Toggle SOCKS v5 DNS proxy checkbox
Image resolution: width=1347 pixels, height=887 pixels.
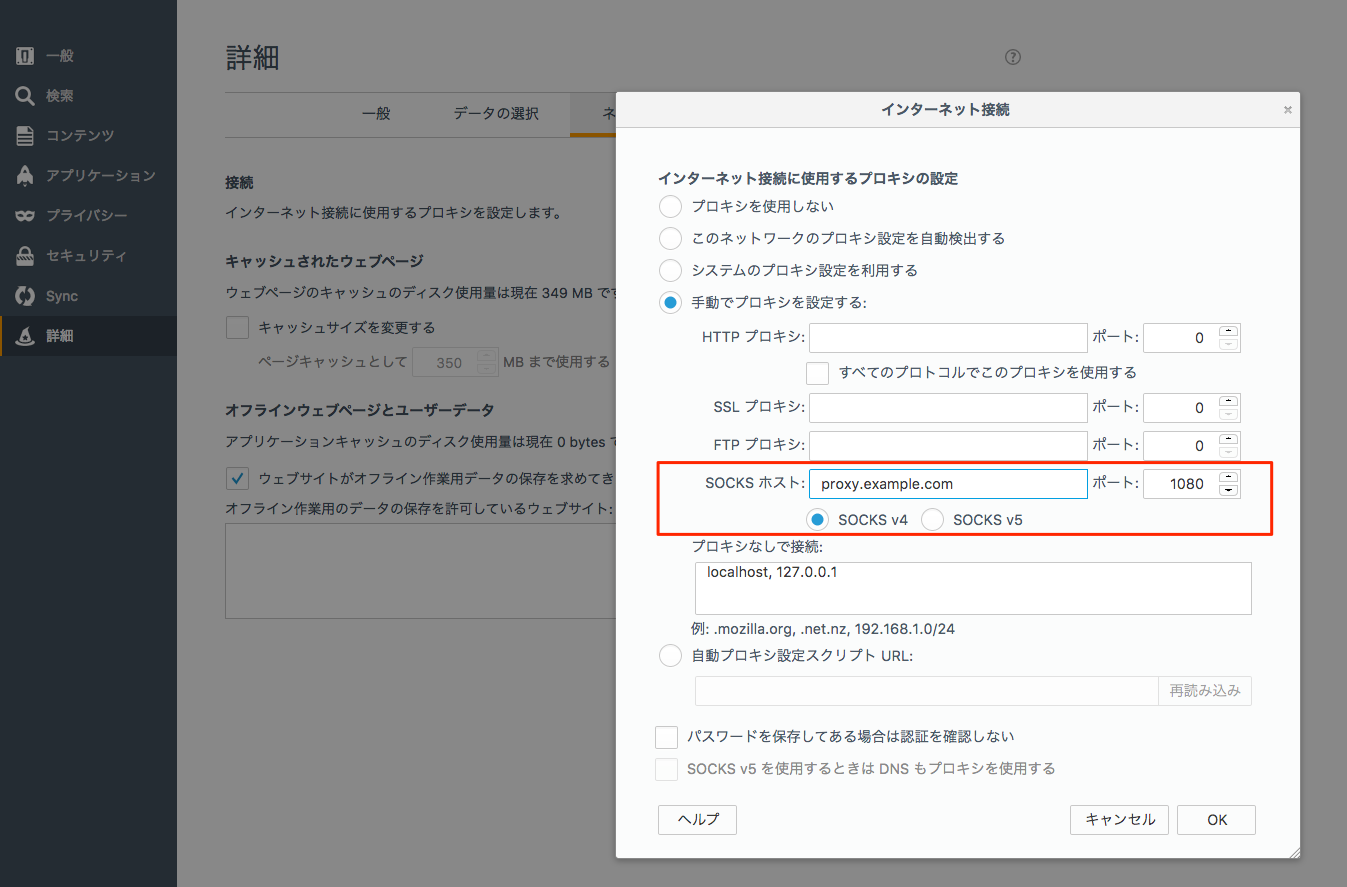tap(667, 769)
